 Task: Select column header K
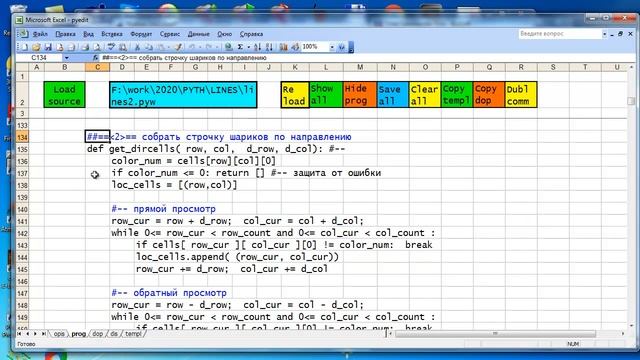(x=295, y=67)
